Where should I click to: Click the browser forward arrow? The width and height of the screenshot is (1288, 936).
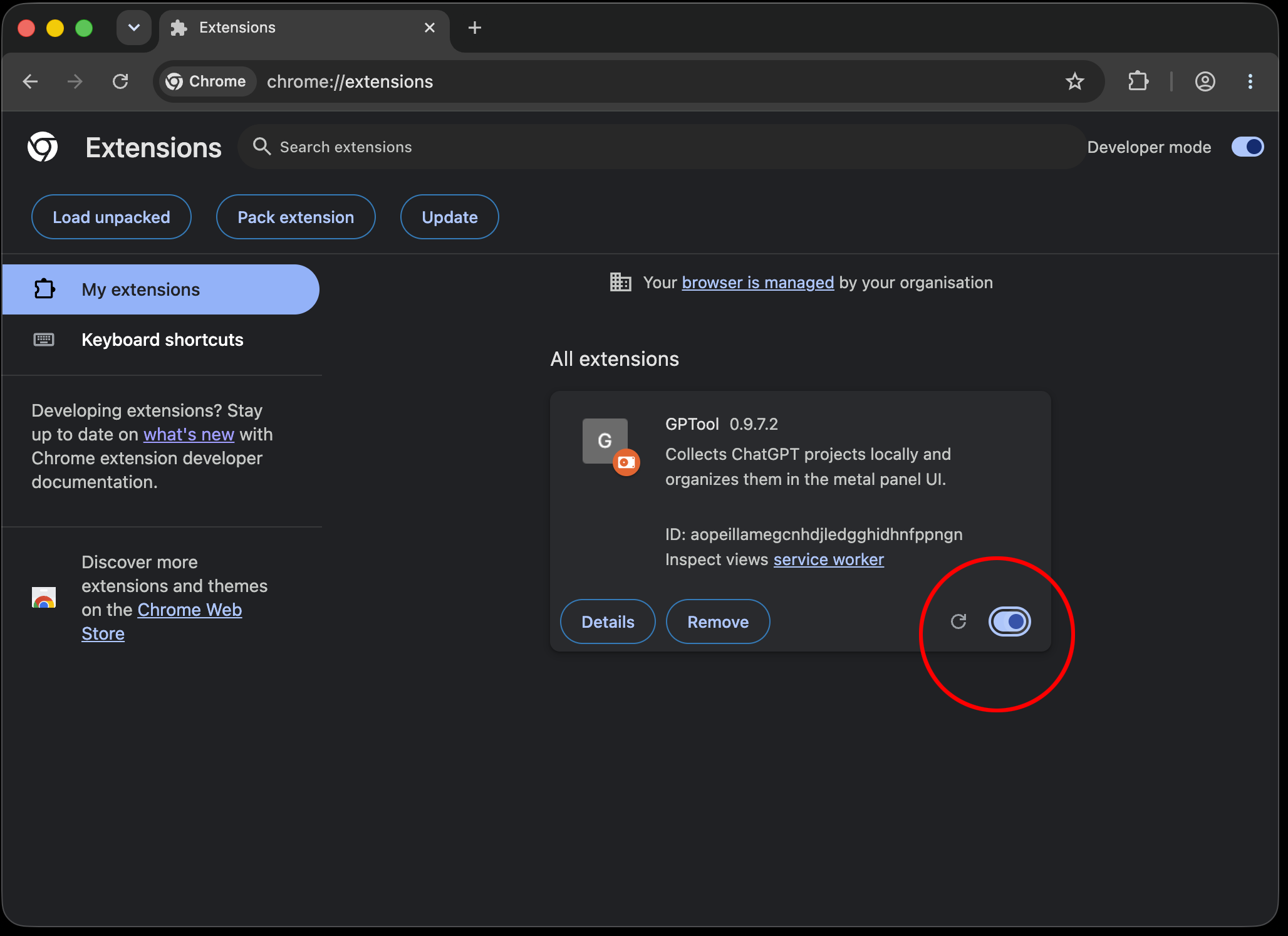75,81
